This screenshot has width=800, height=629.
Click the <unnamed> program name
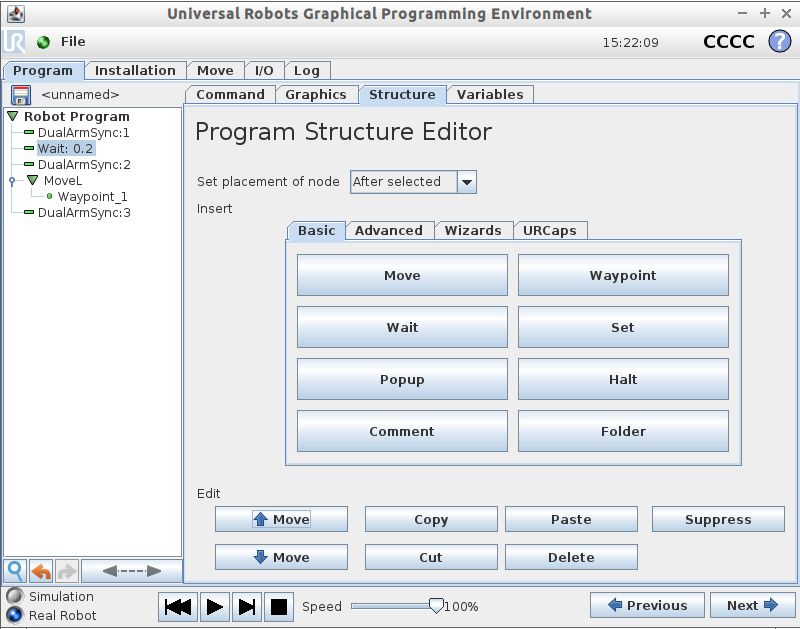point(81,95)
